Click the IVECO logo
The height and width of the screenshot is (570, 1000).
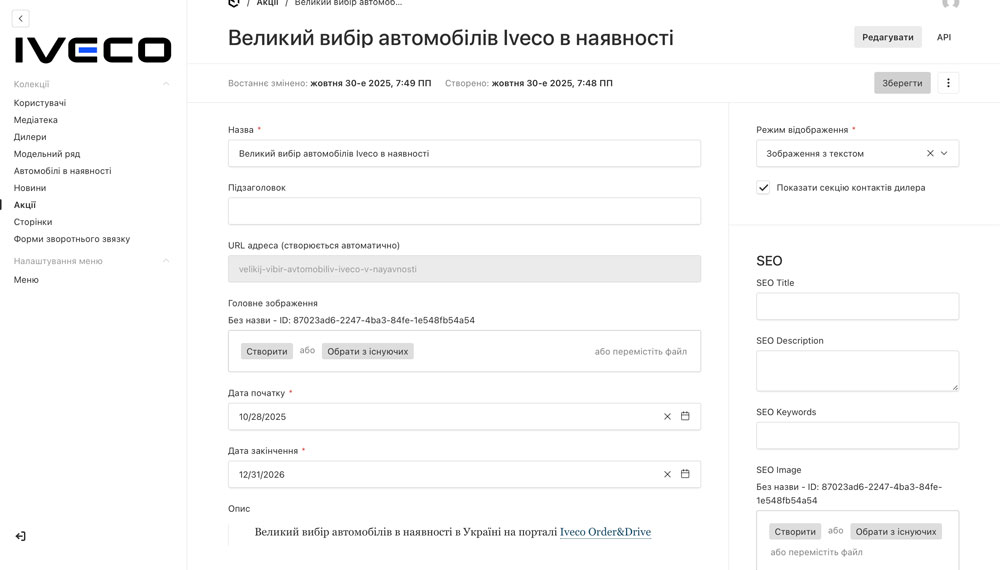click(93, 50)
